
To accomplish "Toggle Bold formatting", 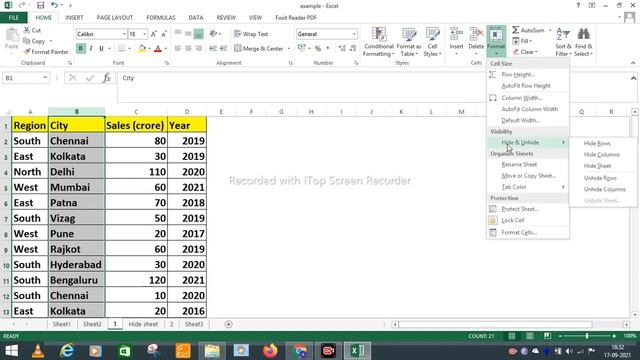I will click(x=80, y=49).
